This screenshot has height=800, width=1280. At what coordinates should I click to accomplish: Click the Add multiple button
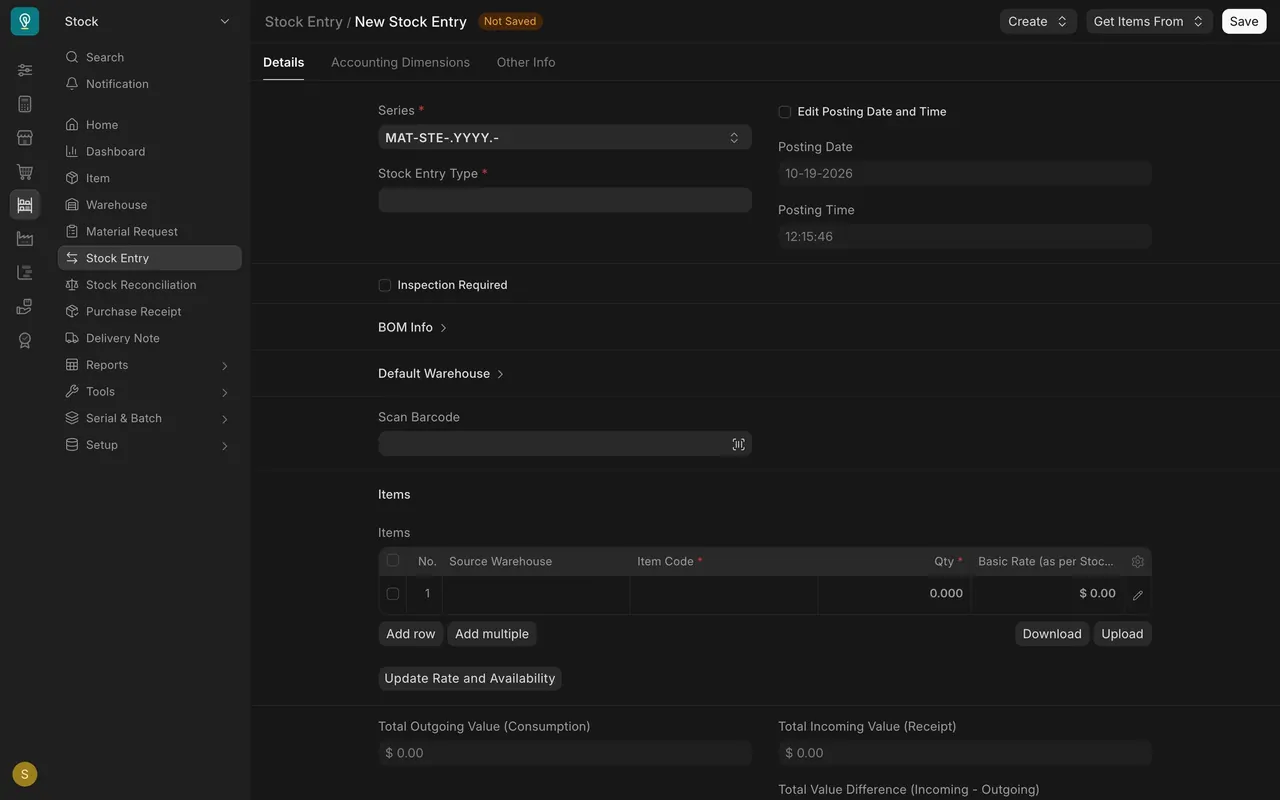coord(492,634)
